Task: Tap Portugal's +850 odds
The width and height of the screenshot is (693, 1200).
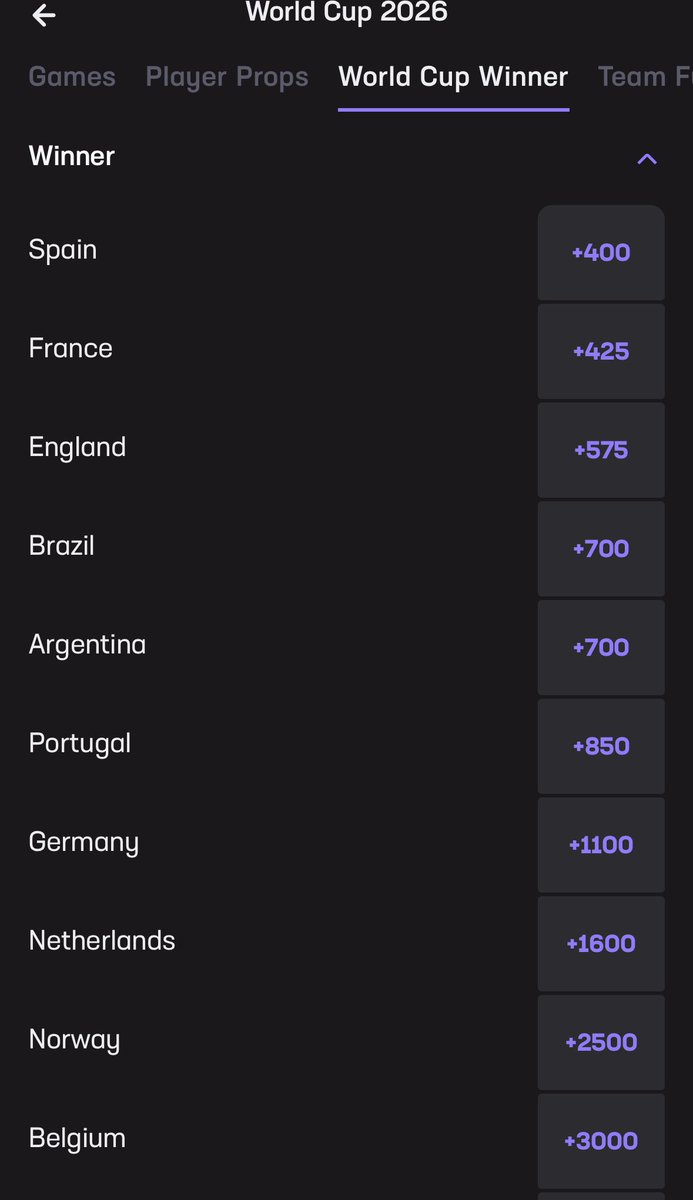Action: (601, 746)
